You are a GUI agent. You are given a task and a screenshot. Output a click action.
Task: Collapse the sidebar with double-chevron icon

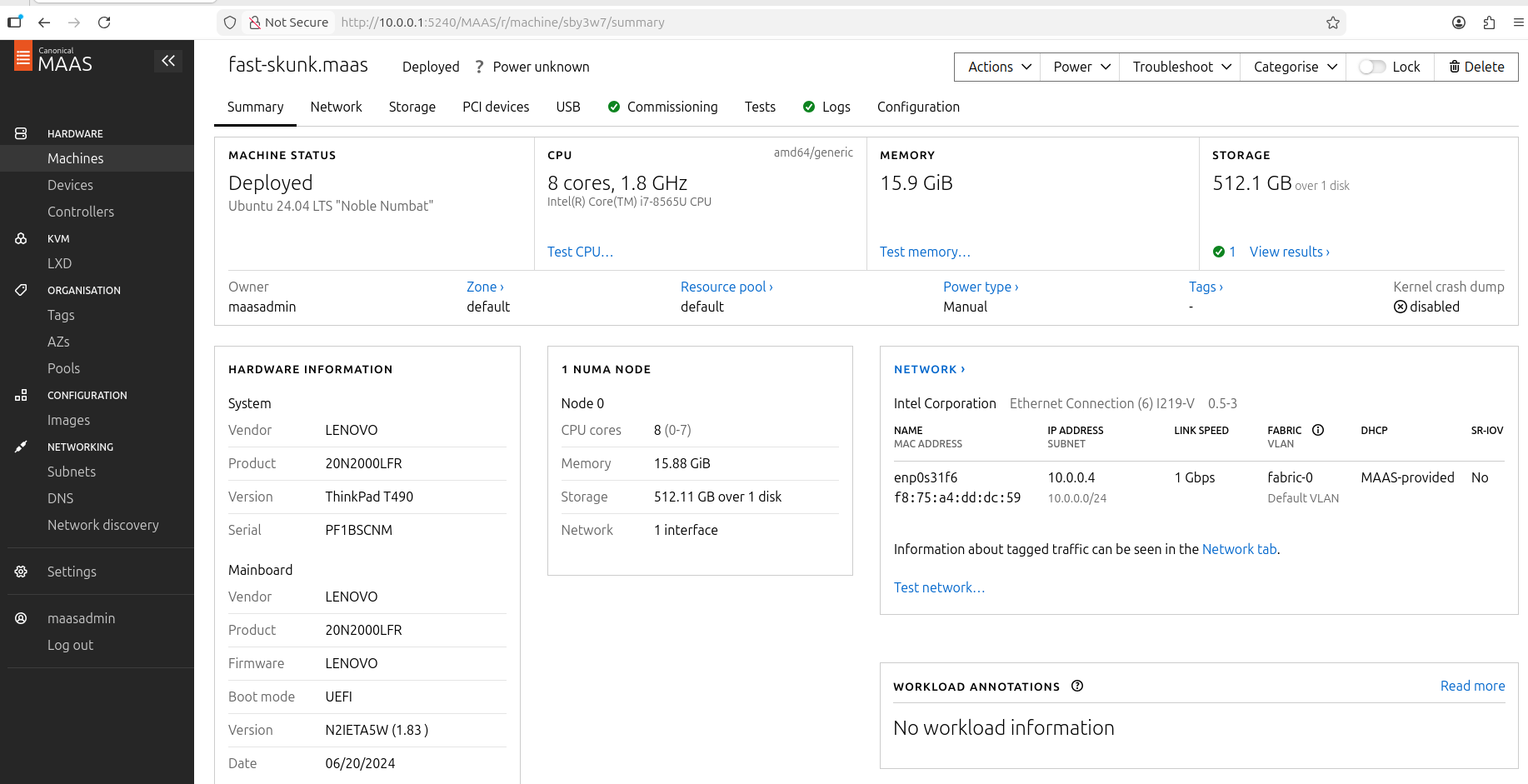(x=168, y=61)
